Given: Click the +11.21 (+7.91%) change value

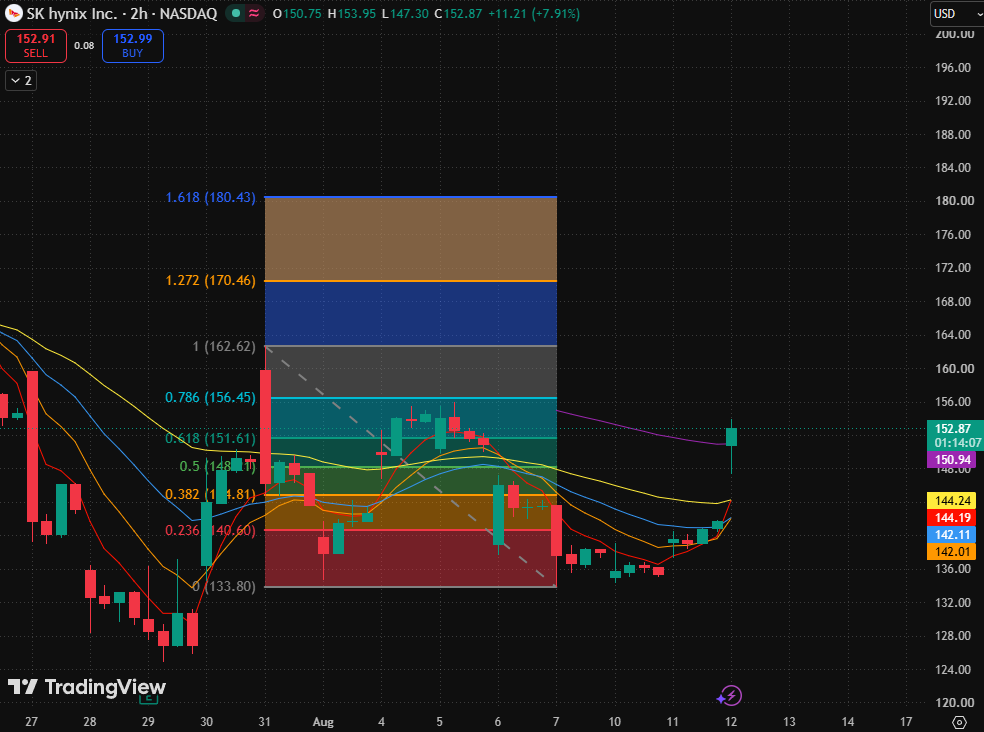Looking at the screenshot, I should (x=534, y=13).
